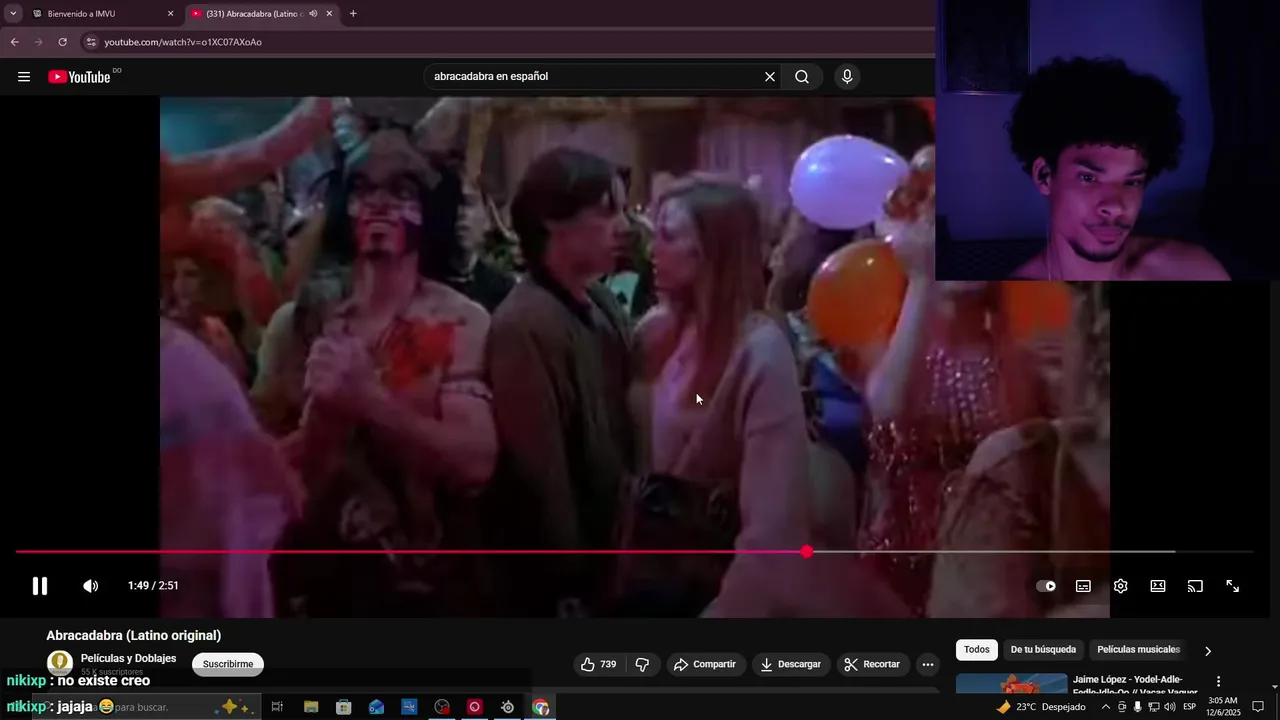
Task: Select the De tu búsqueda chip
Action: point(1043,650)
